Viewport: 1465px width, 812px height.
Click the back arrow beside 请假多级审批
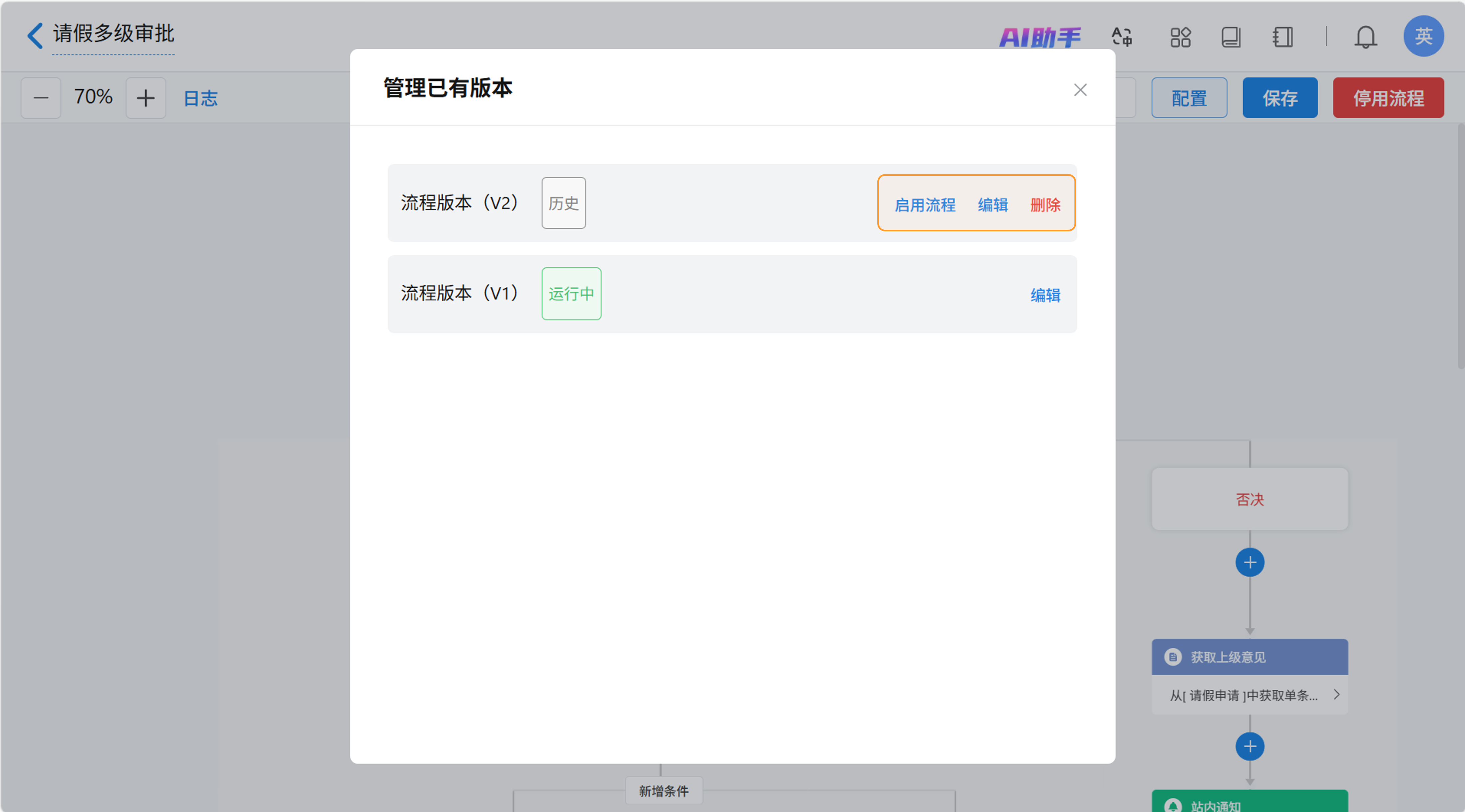(35, 35)
